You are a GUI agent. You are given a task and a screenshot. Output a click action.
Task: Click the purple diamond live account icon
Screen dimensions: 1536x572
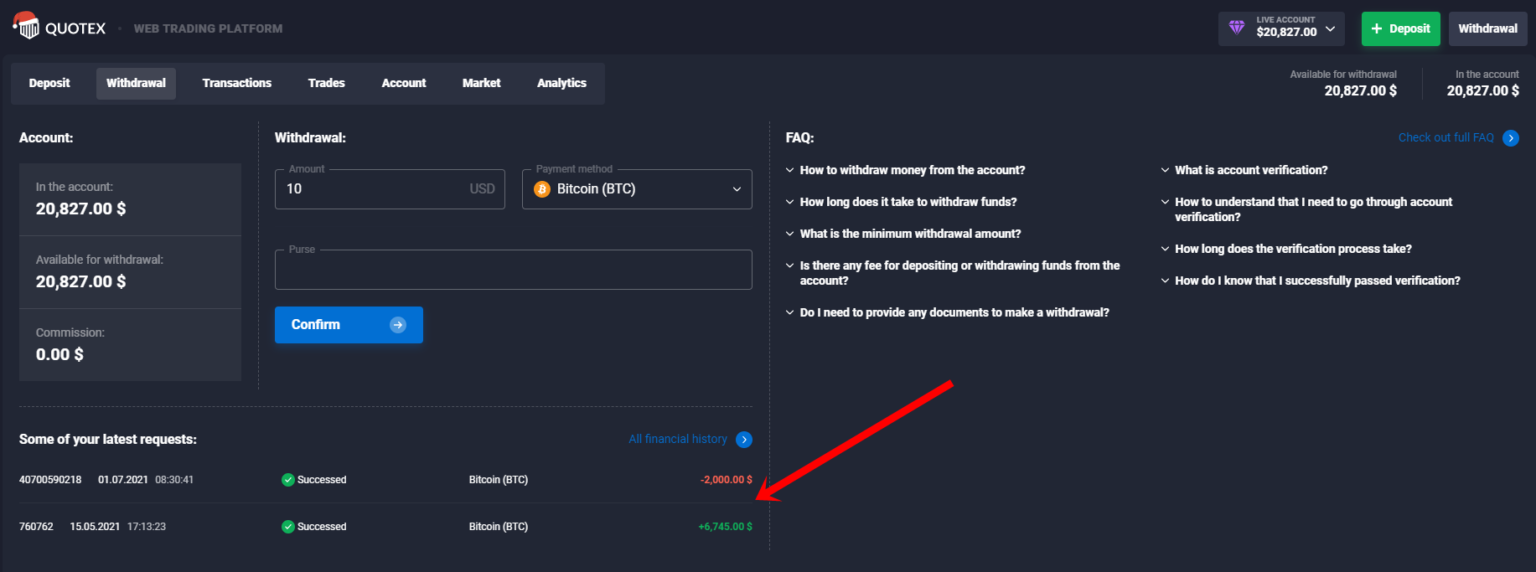1237,29
